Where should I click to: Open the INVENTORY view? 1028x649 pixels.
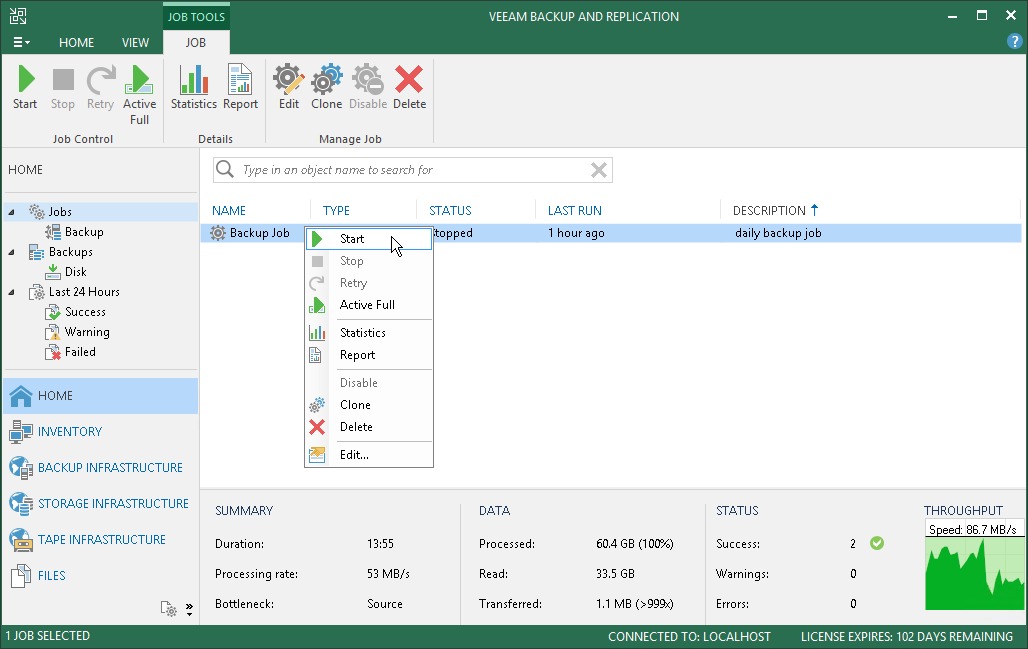coord(101,432)
